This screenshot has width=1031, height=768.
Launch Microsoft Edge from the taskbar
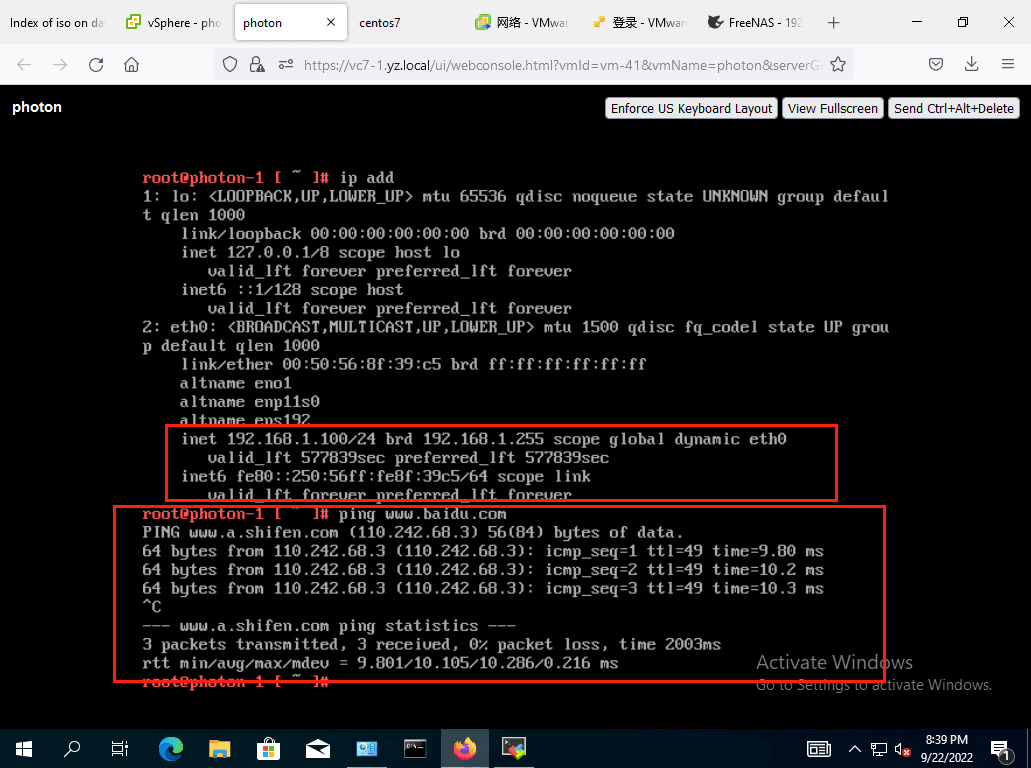click(x=171, y=748)
